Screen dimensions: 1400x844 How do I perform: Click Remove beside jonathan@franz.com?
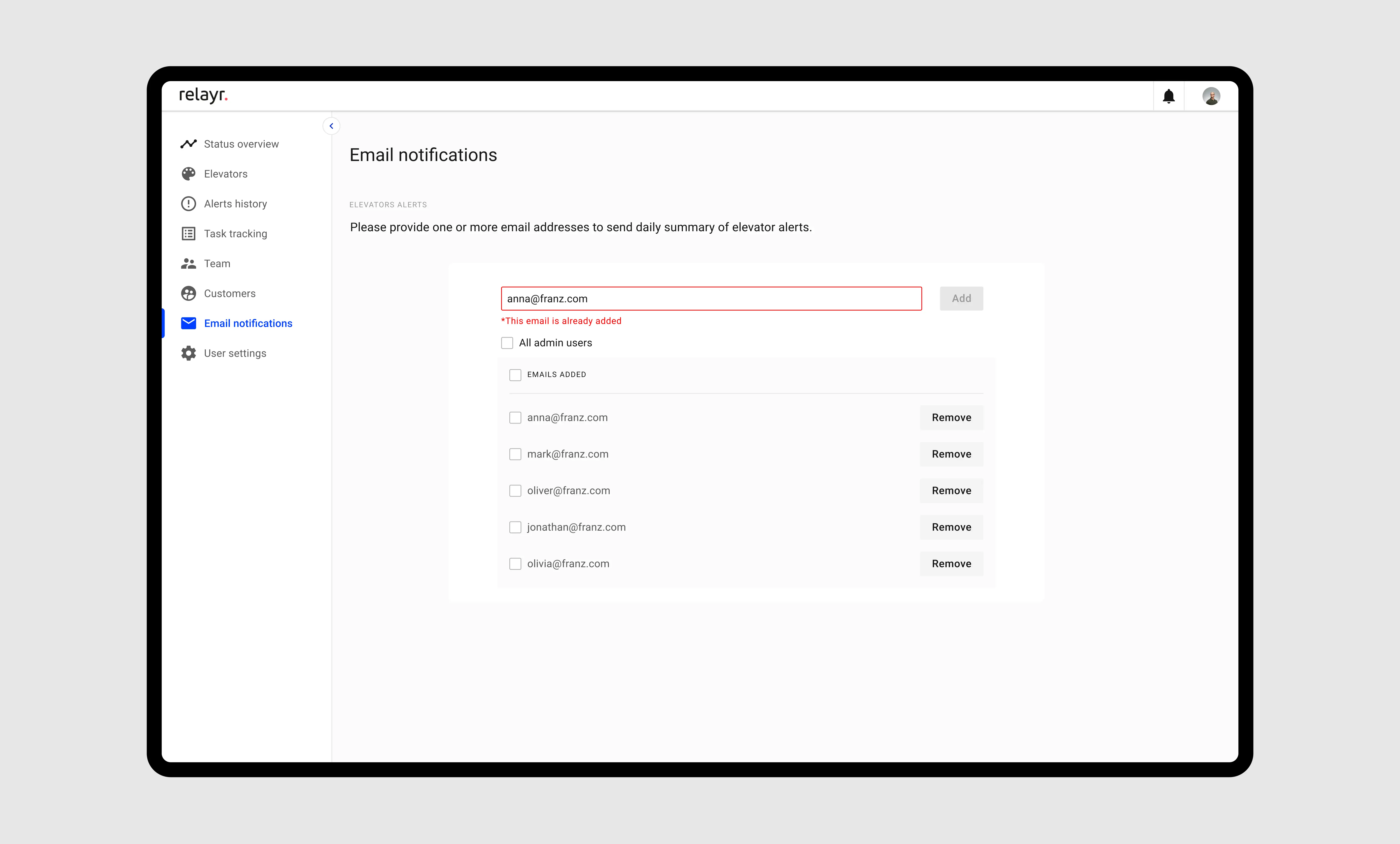pyautogui.click(x=951, y=527)
